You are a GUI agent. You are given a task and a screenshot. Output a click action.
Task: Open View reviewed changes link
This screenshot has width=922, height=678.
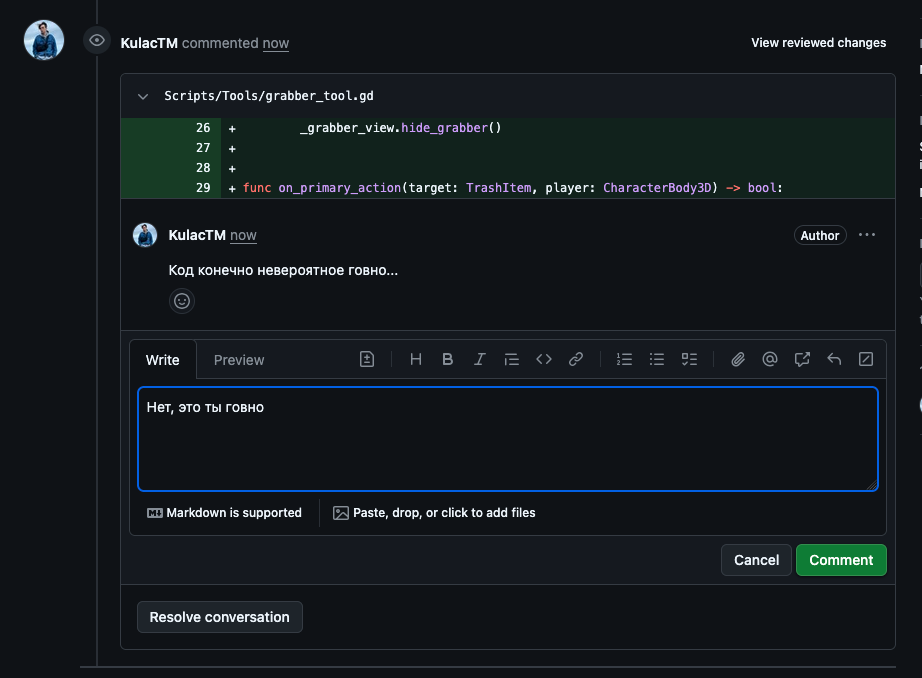point(819,43)
